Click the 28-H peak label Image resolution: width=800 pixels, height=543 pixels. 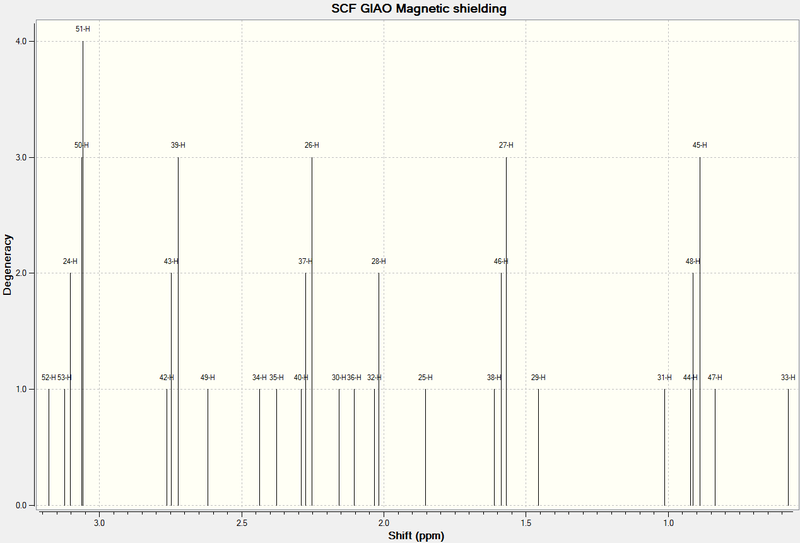coord(379,261)
